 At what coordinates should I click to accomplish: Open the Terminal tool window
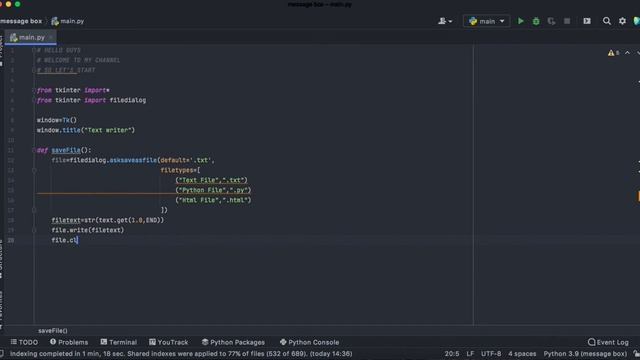[118, 342]
